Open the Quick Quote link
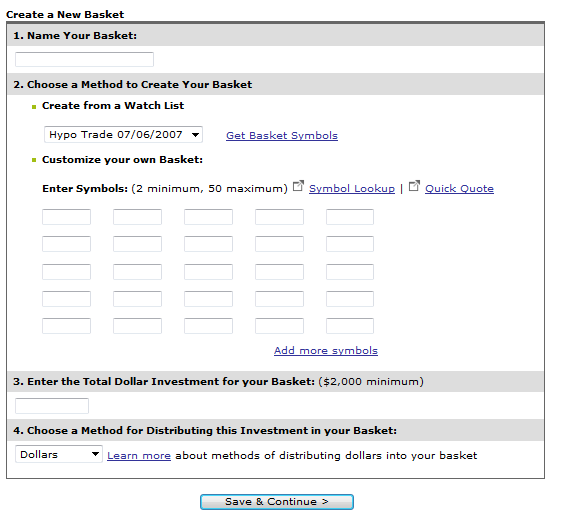Screen dimensions: 563x523 click(459, 188)
